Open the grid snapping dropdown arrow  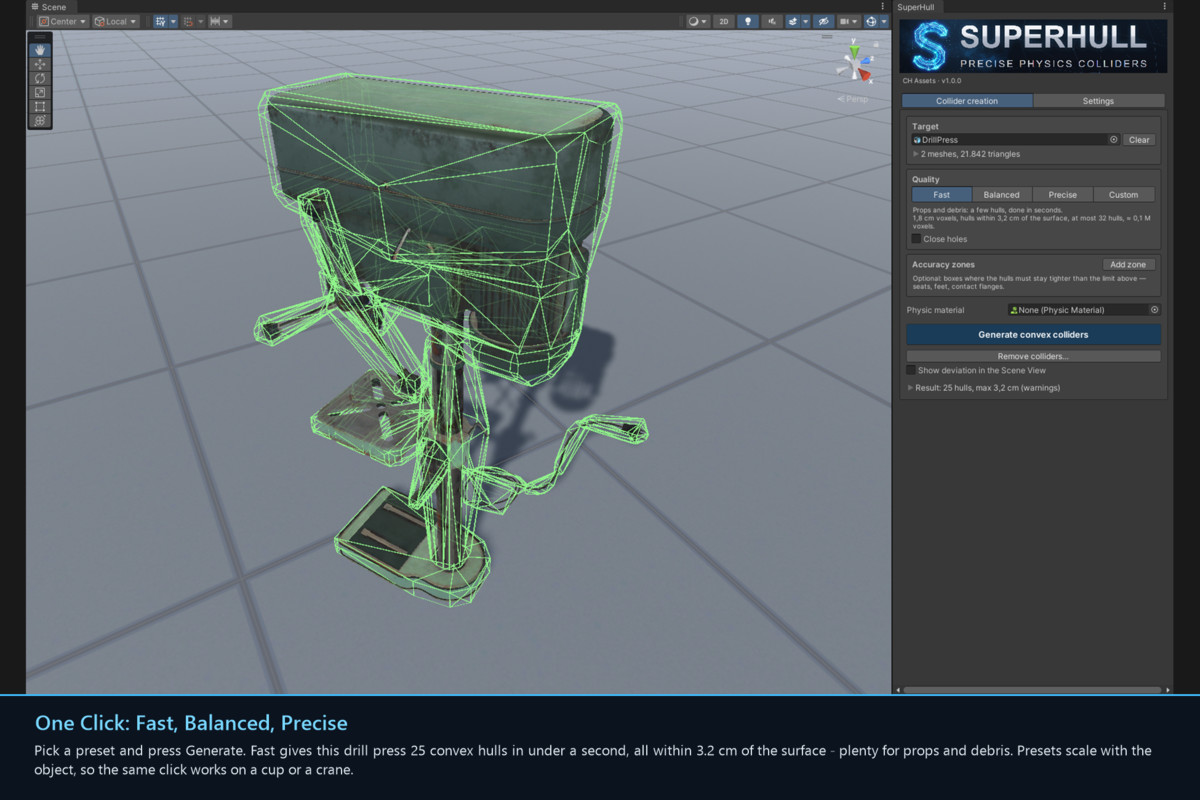(173, 21)
